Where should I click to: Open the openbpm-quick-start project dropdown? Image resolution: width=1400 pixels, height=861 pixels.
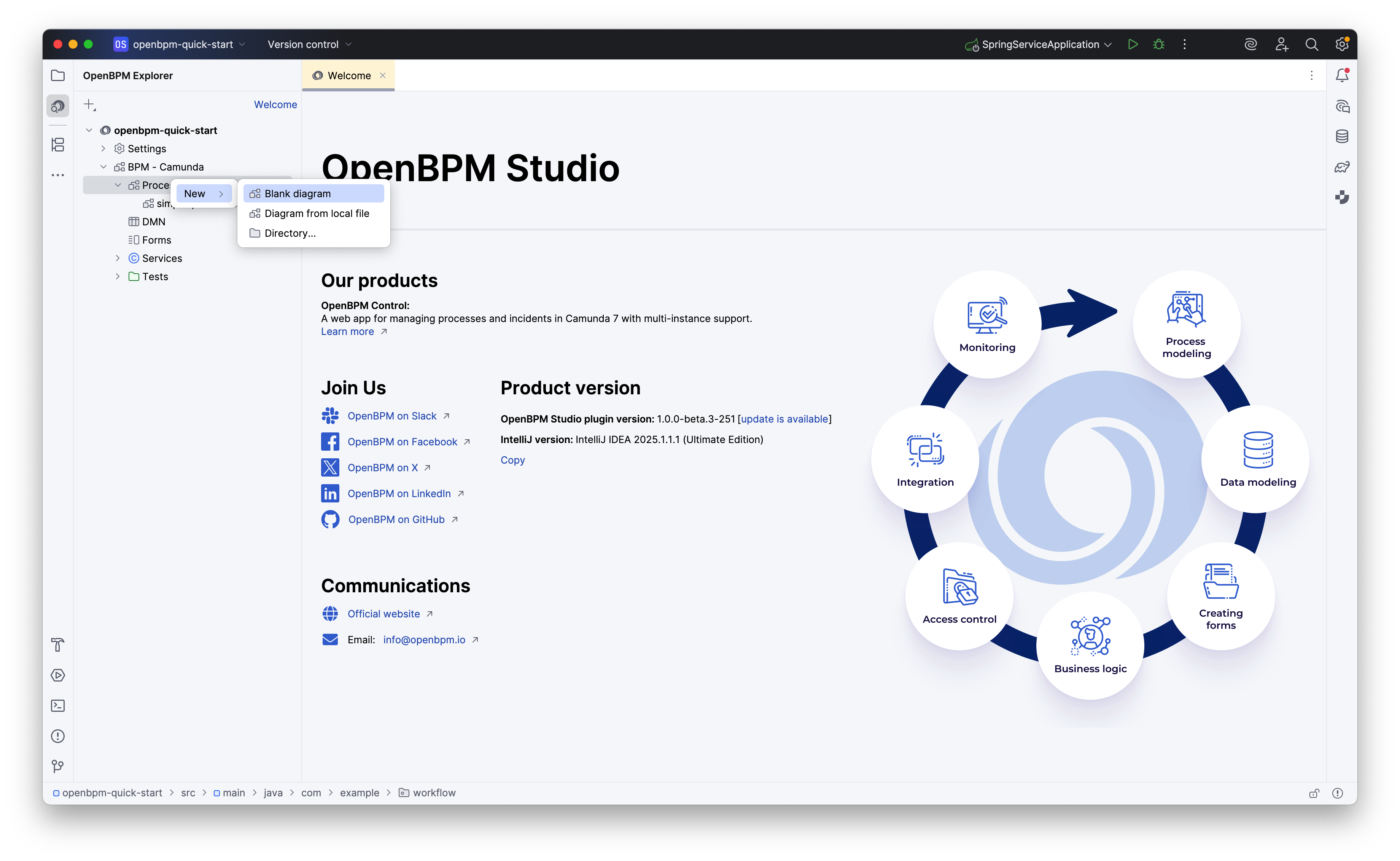(x=180, y=45)
